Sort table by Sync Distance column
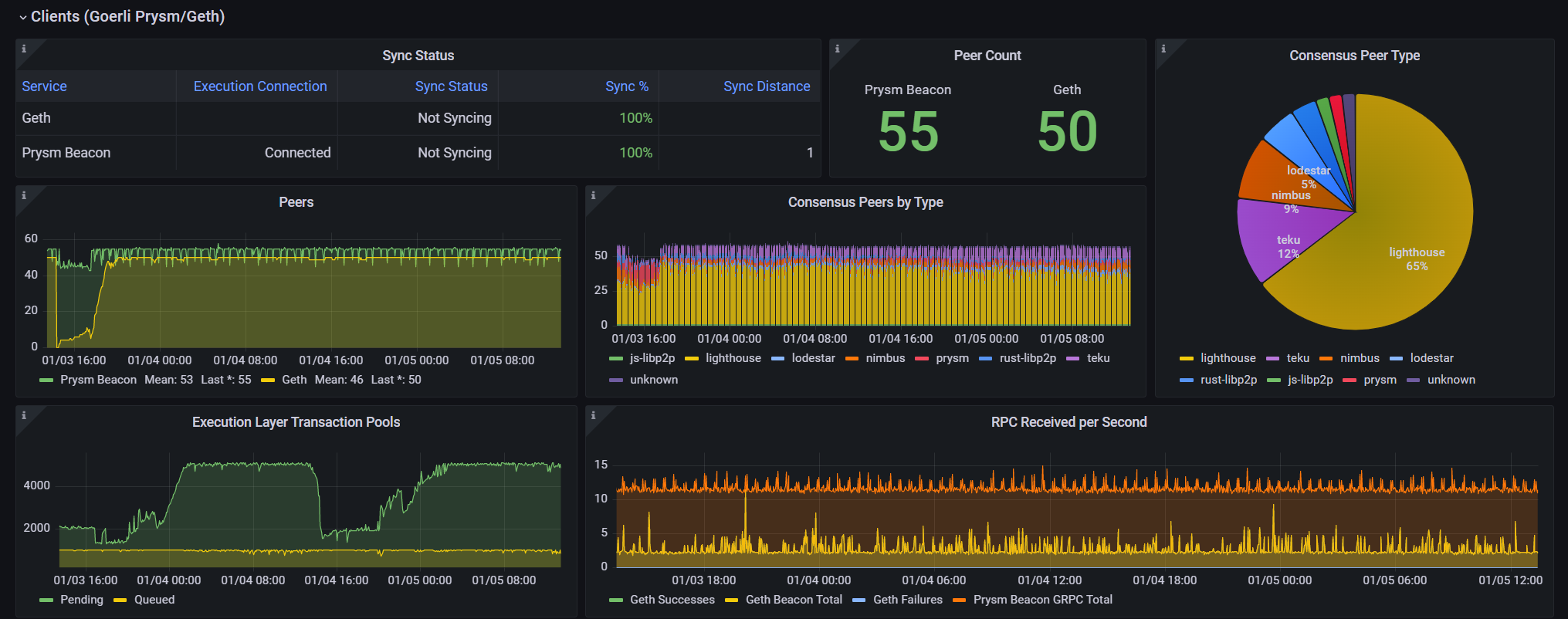The image size is (1568, 619). tap(767, 86)
